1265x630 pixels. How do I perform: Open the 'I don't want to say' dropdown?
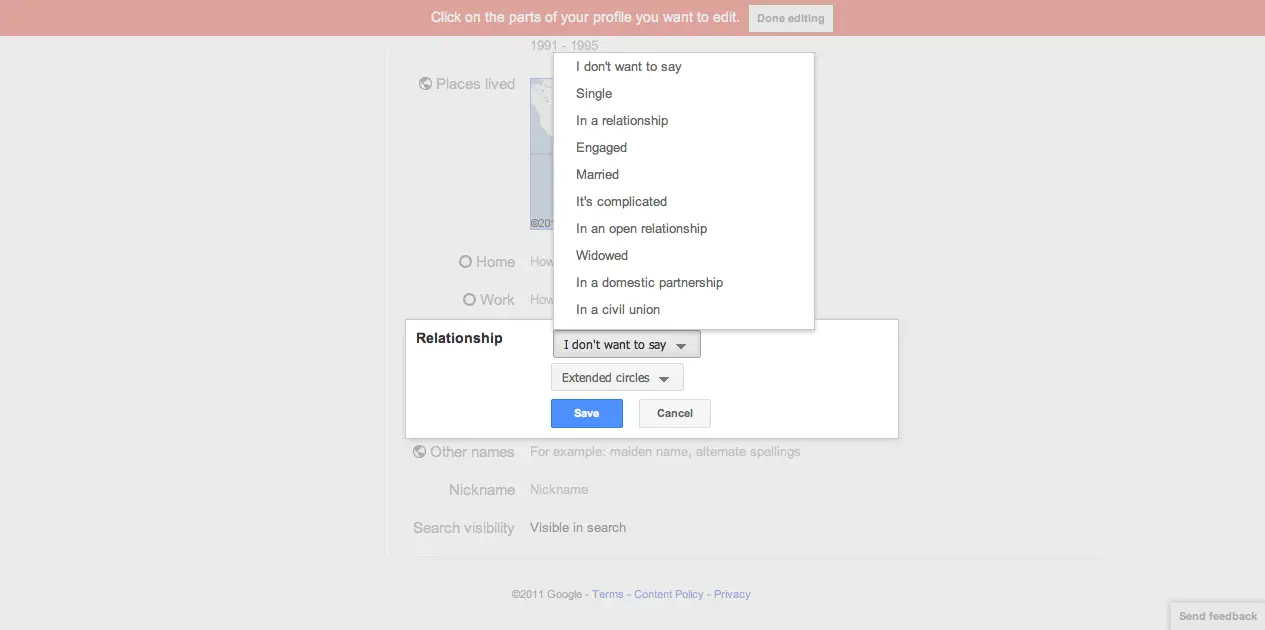626,345
